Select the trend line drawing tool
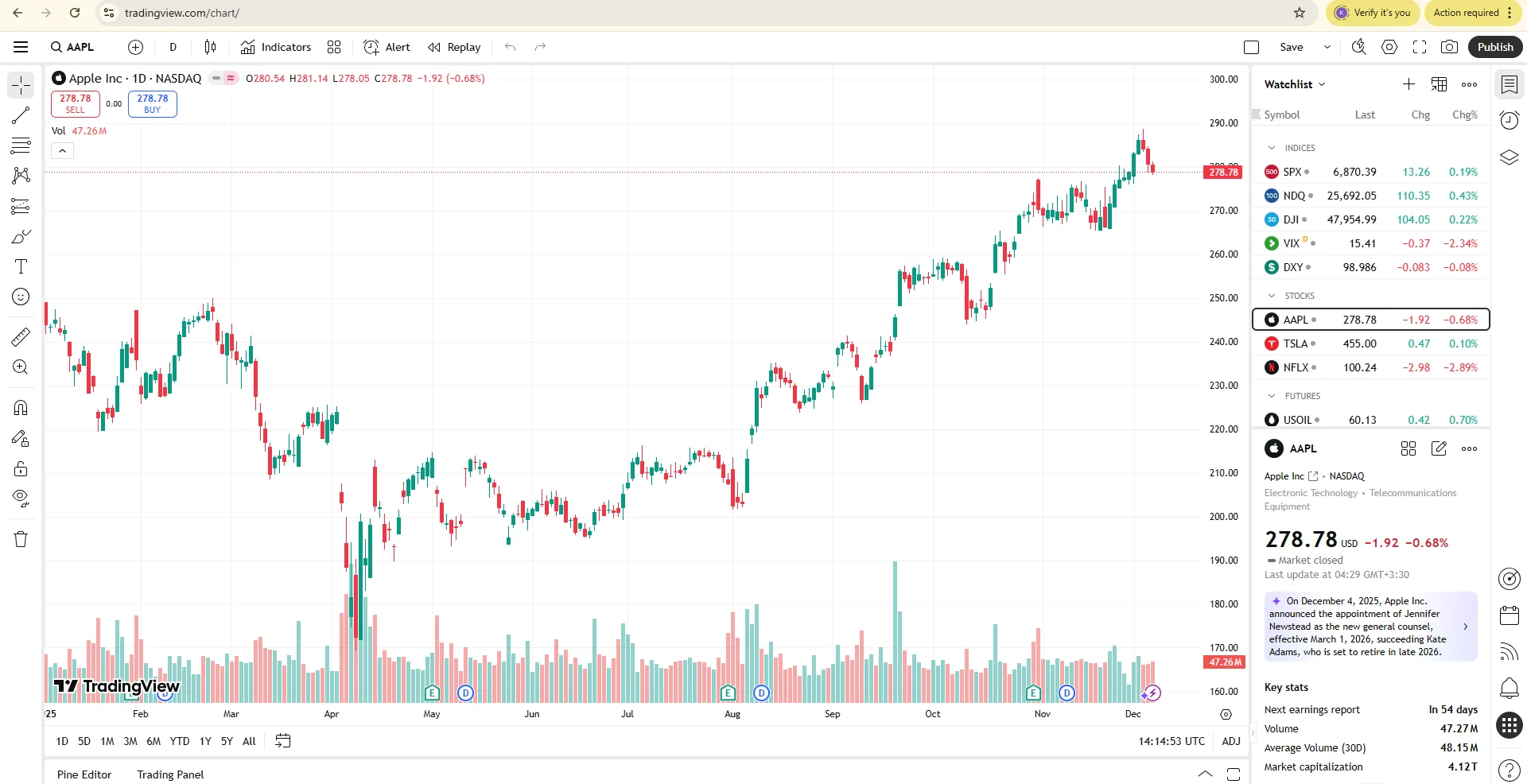 pyautogui.click(x=21, y=115)
